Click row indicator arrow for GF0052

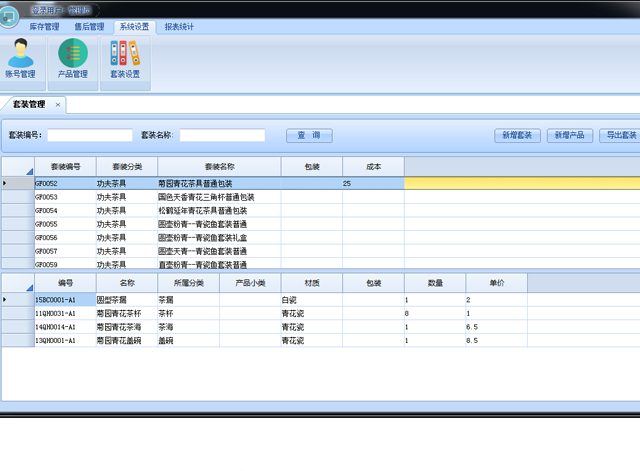6,184
